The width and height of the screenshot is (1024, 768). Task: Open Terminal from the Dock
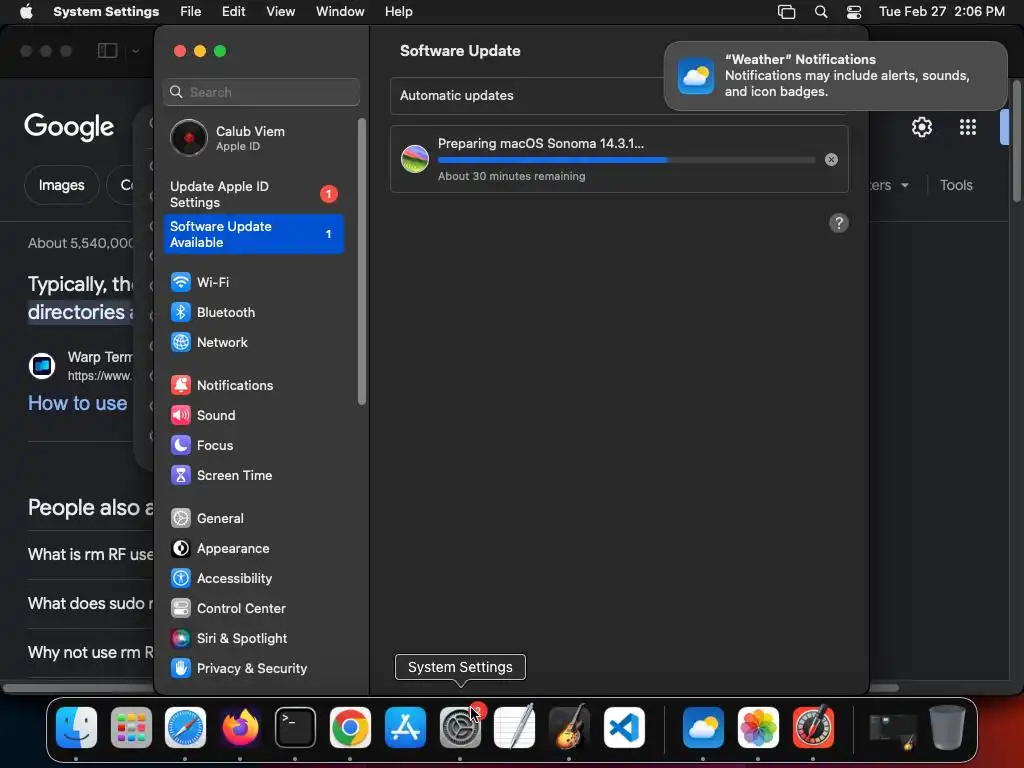click(x=295, y=728)
